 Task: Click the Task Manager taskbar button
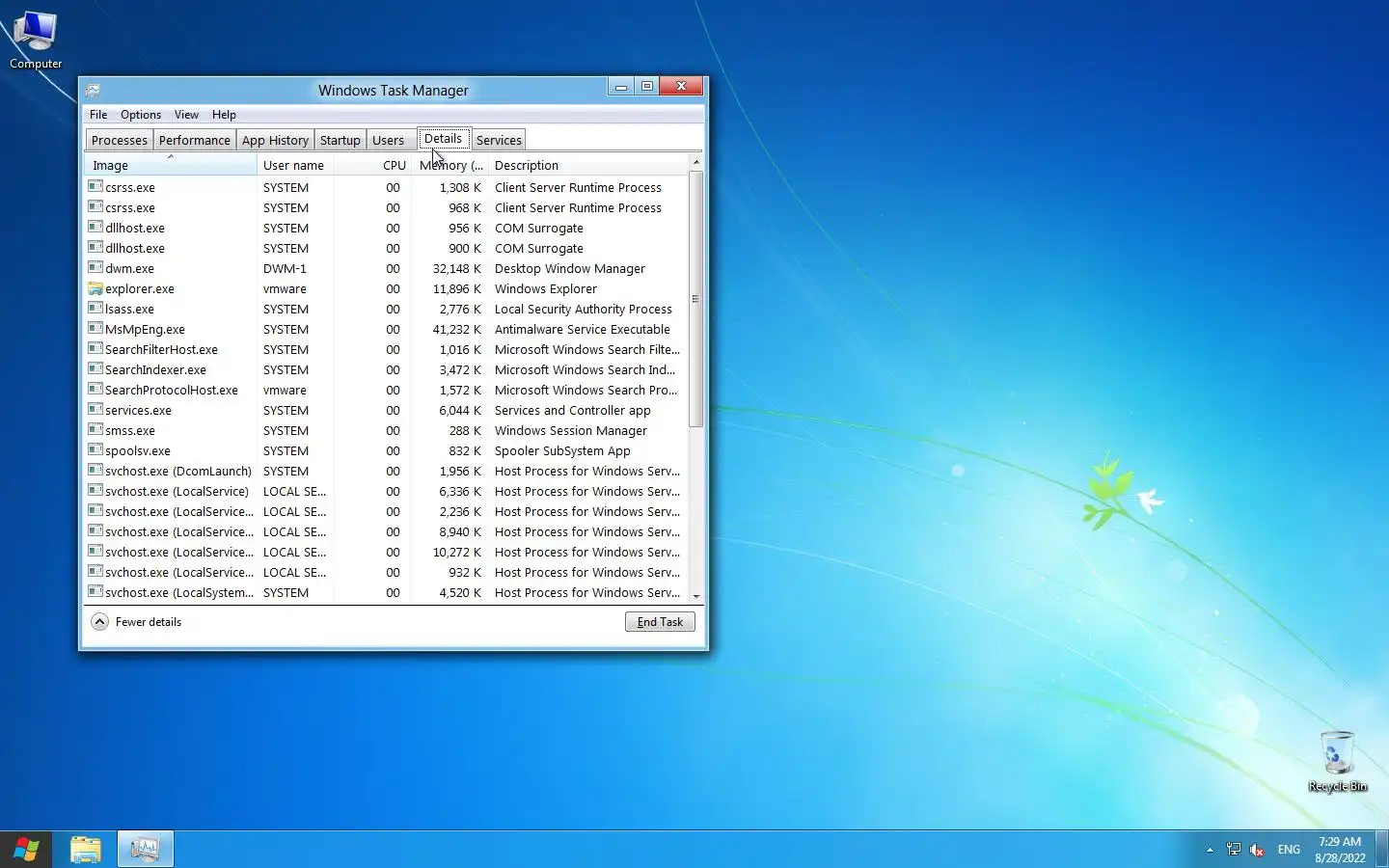(x=146, y=850)
